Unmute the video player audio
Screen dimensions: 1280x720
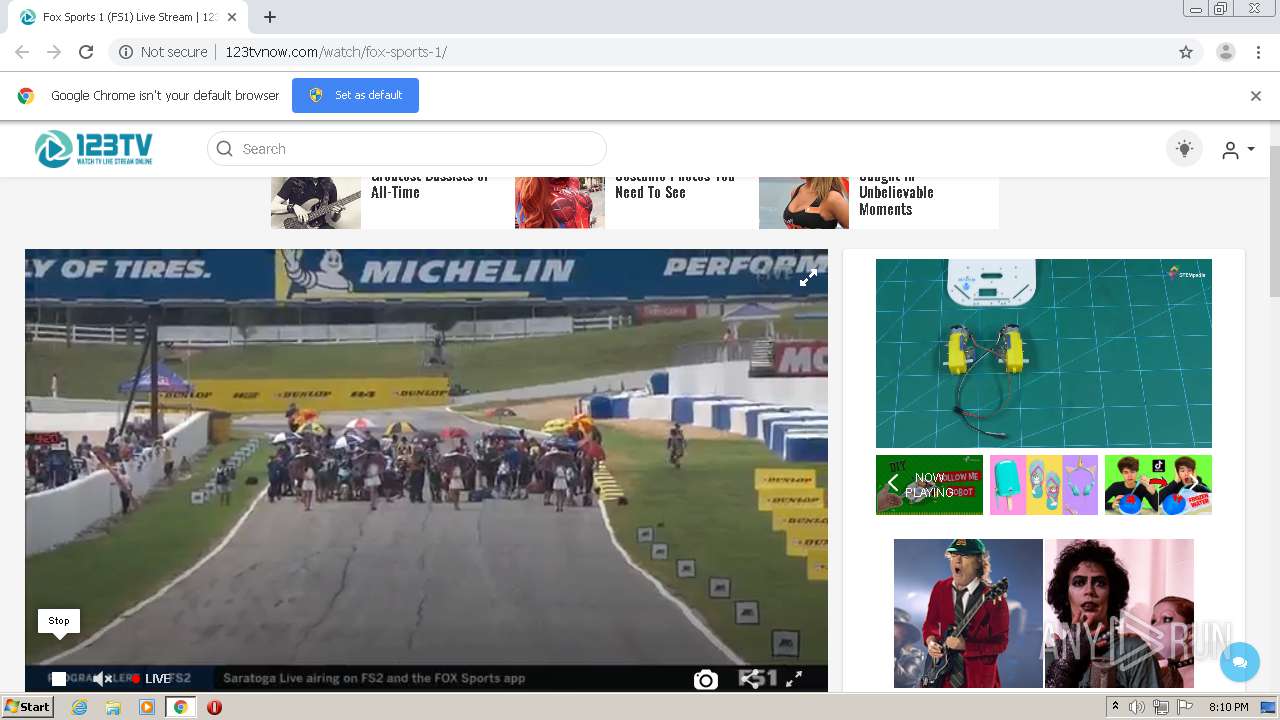tap(102, 679)
